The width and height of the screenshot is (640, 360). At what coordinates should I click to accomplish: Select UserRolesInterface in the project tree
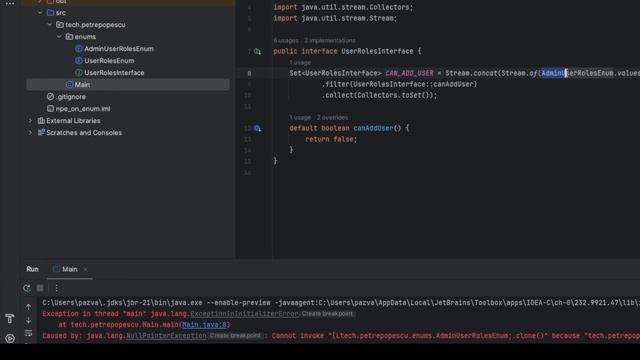point(114,73)
